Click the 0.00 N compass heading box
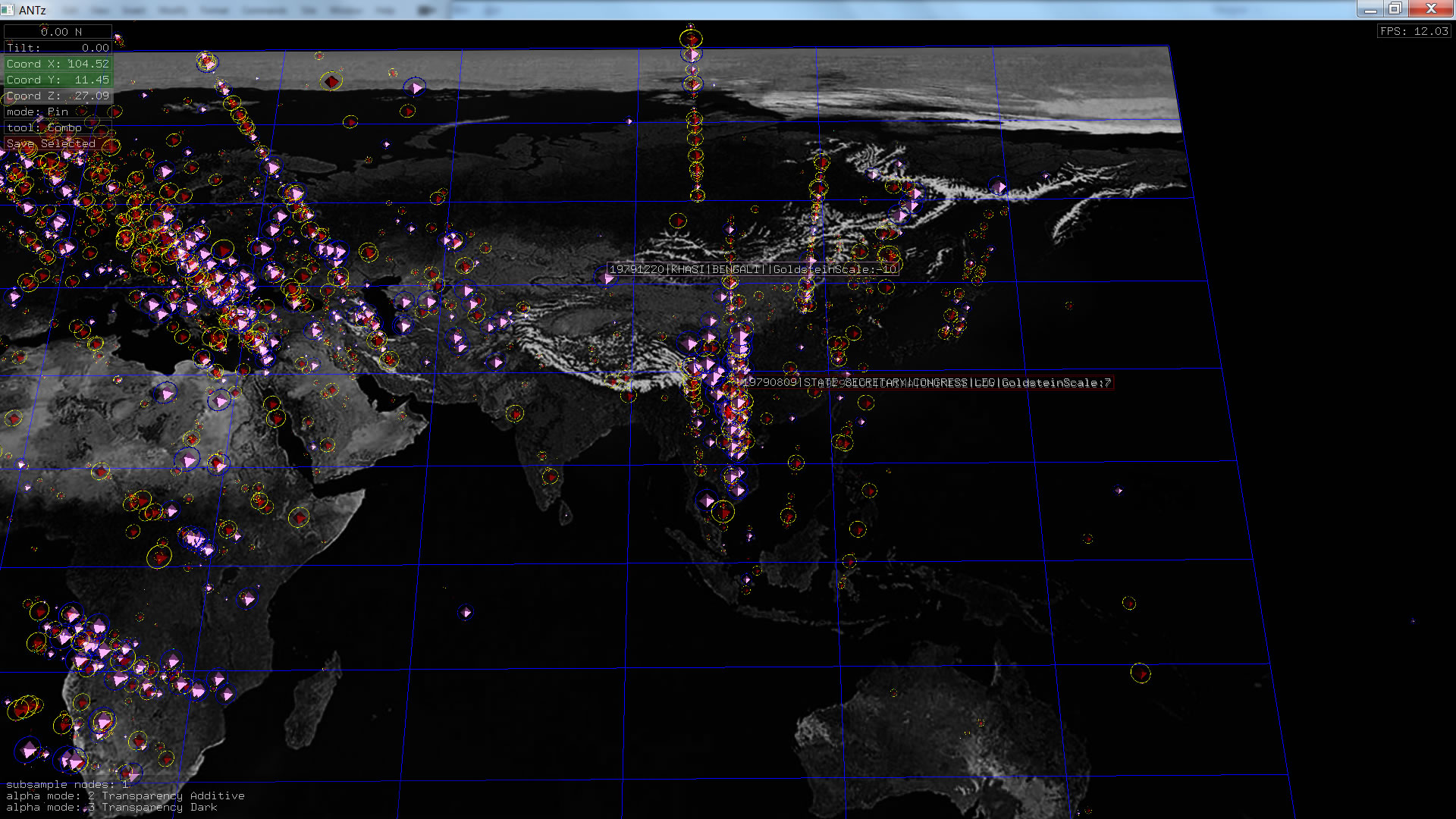Viewport: 1456px width, 819px height. (58, 32)
